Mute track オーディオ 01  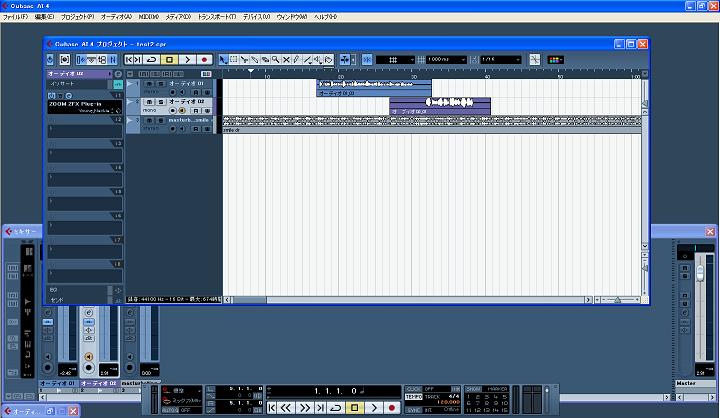coord(148,84)
